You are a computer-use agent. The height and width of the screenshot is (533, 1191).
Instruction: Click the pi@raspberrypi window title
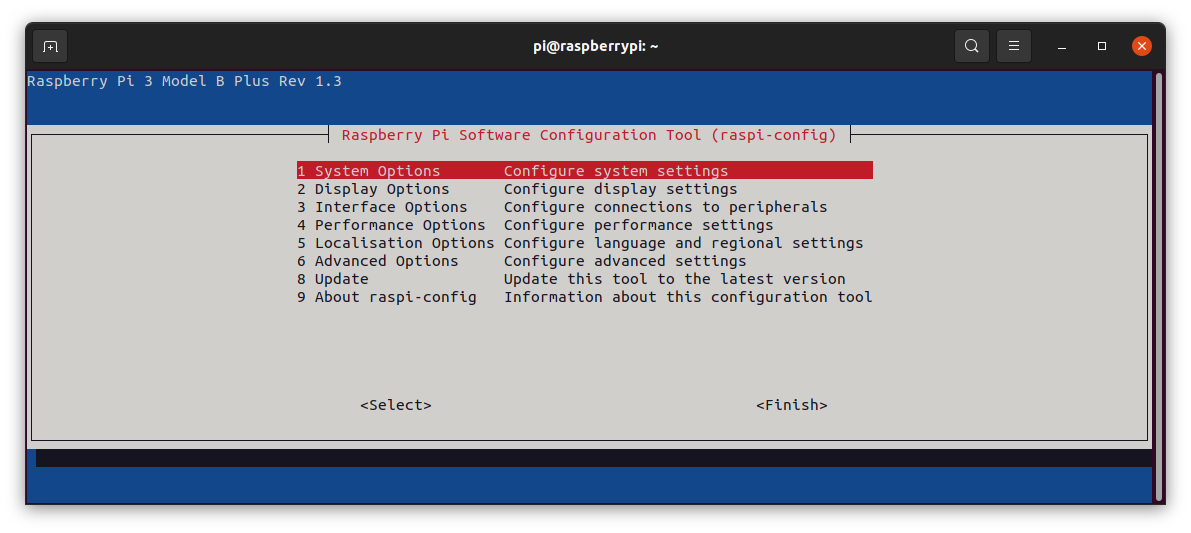click(596, 46)
